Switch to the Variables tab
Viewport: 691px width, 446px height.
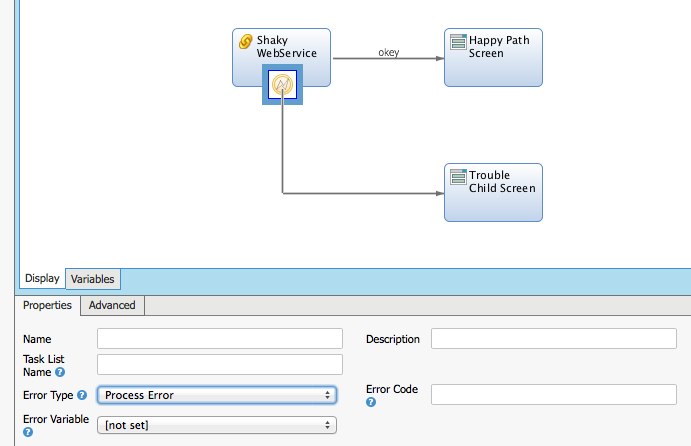click(x=92, y=279)
